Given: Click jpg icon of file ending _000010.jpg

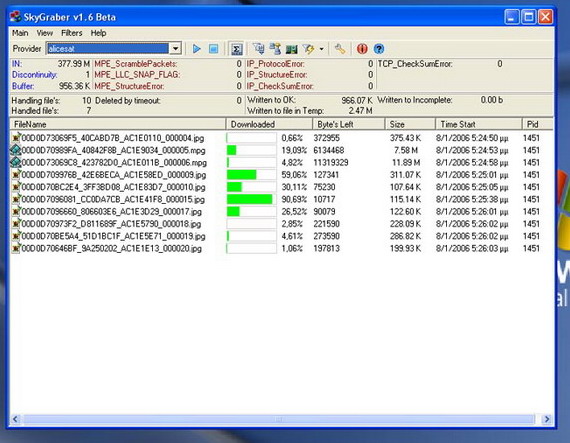Looking at the screenshot, I should pos(16,187).
